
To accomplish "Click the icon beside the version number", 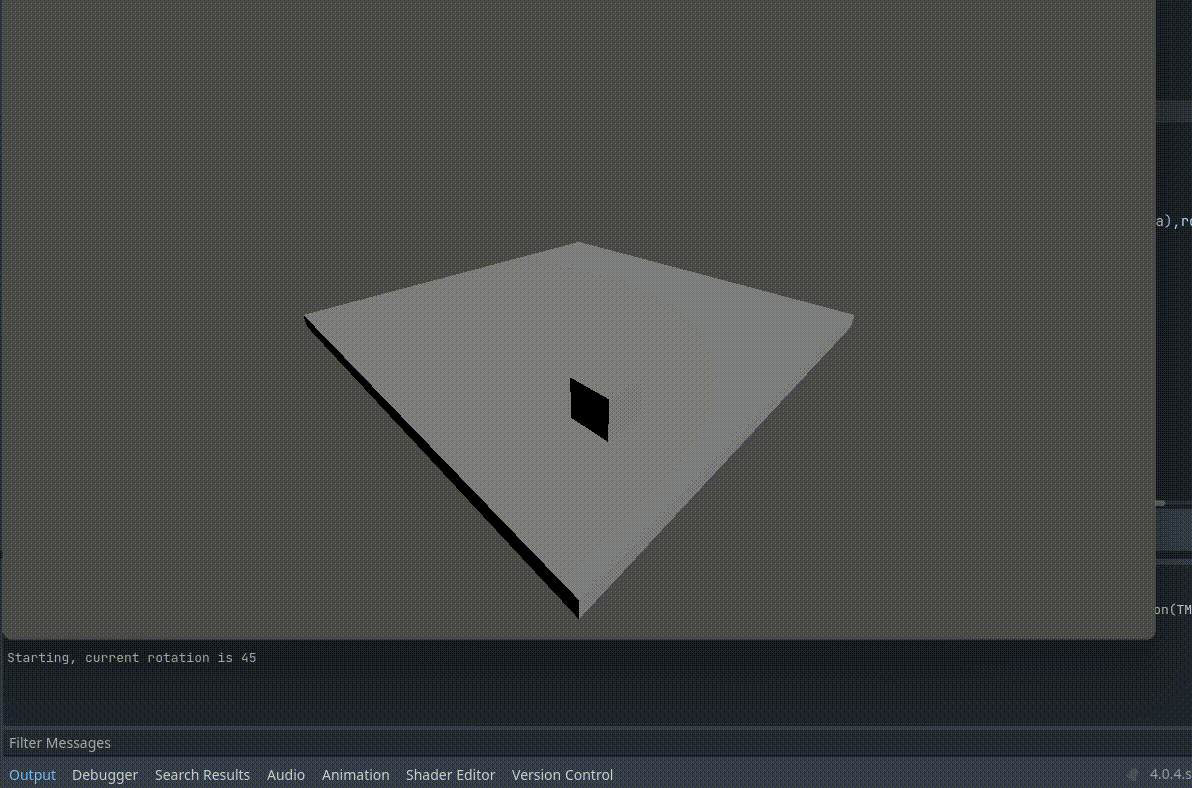I will [x=1132, y=775].
